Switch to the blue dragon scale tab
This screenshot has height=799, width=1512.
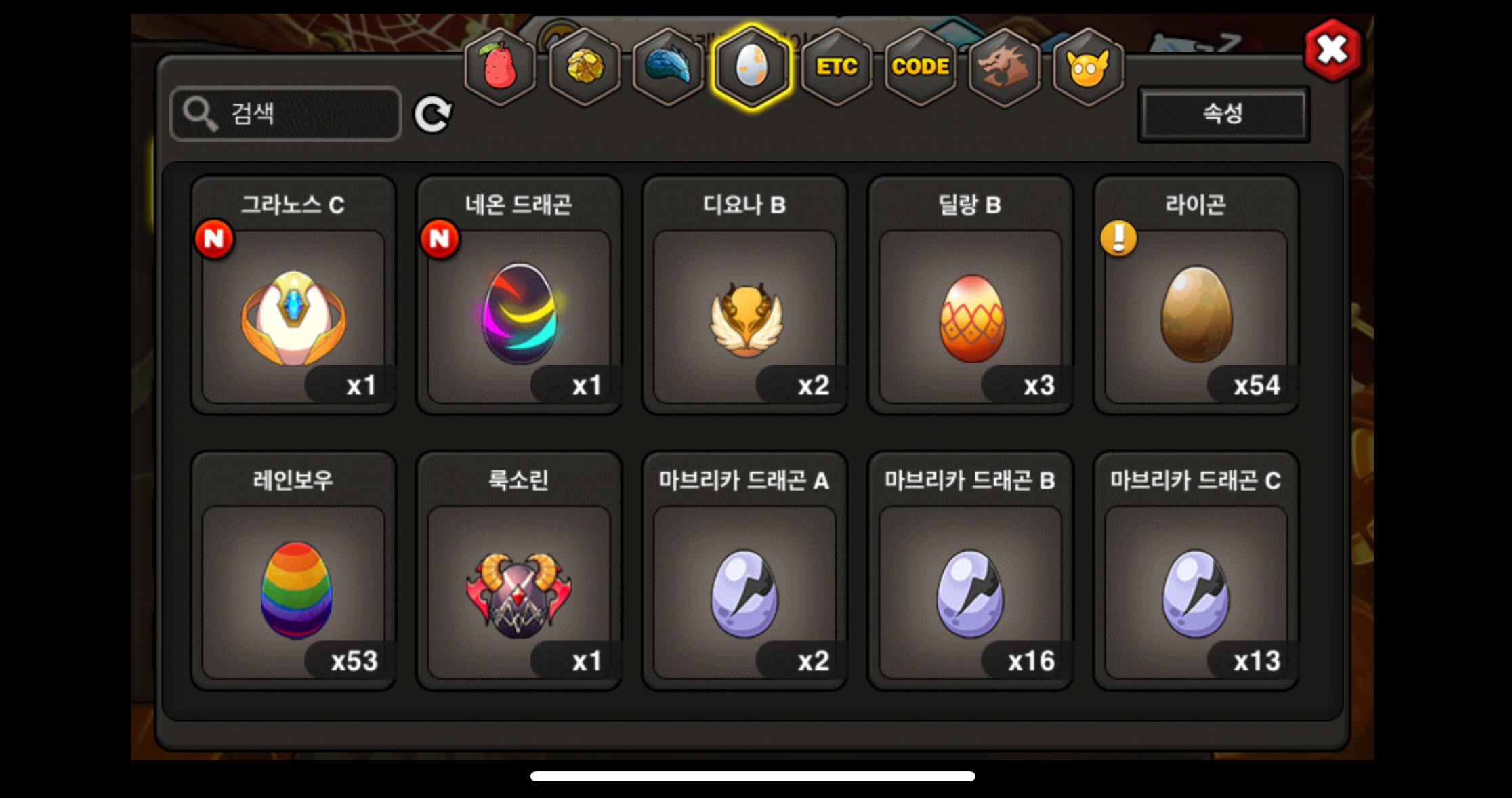[x=669, y=66]
